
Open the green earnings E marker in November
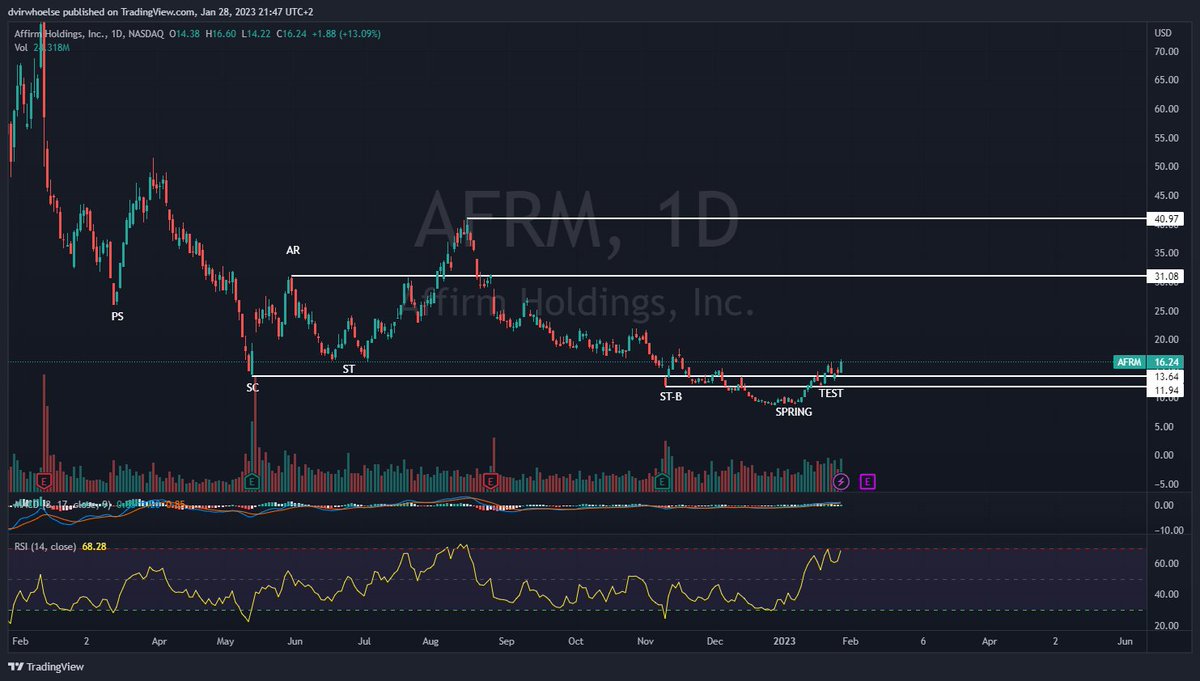662,482
